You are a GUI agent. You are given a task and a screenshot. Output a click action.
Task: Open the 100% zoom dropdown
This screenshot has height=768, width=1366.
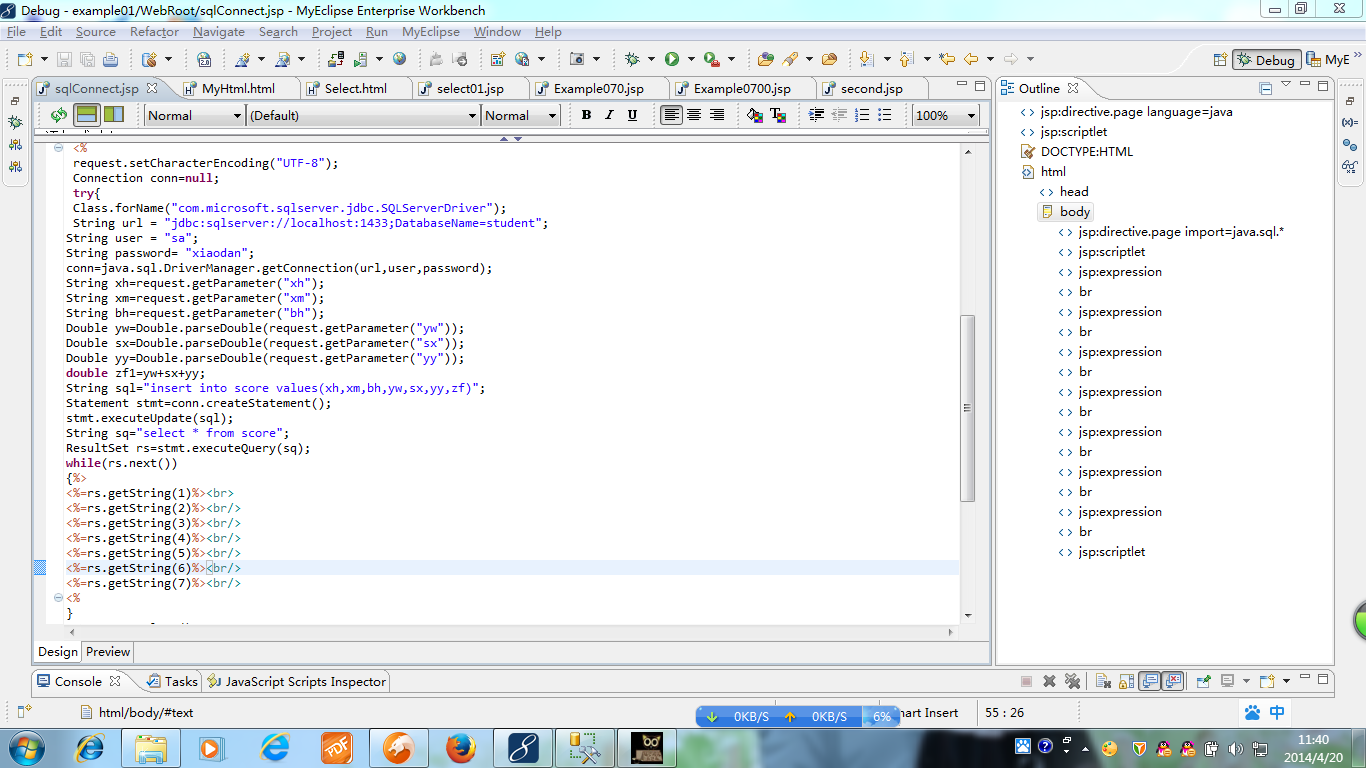[x=946, y=115]
